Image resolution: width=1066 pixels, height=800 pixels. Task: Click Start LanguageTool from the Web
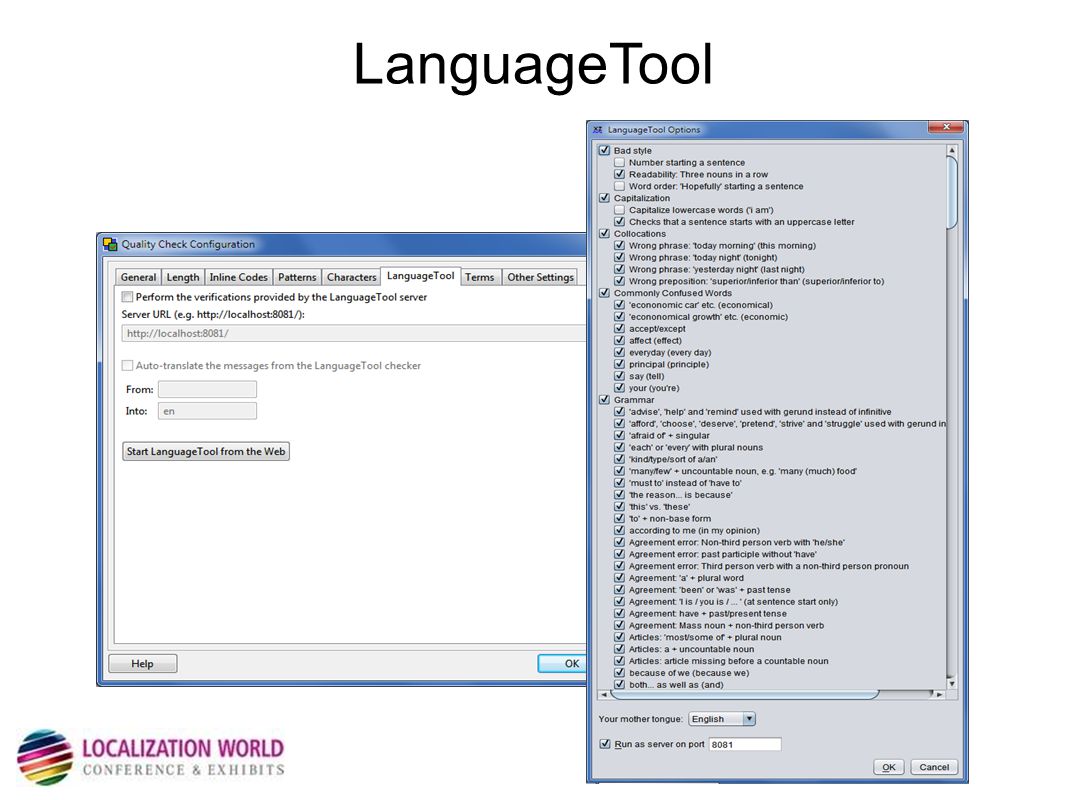coord(206,451)
